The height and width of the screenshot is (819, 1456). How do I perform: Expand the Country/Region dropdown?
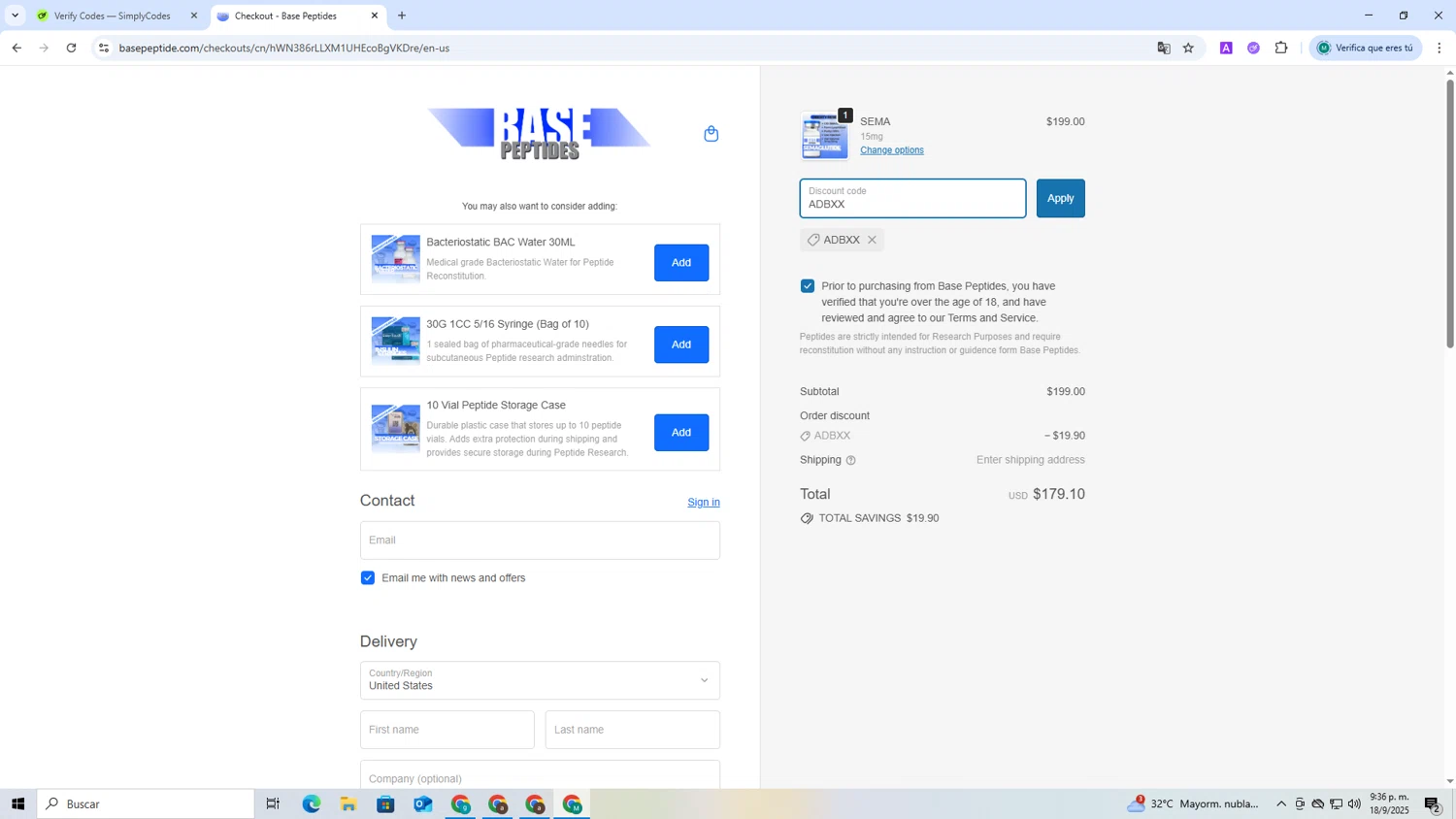(x=540, y=680)
